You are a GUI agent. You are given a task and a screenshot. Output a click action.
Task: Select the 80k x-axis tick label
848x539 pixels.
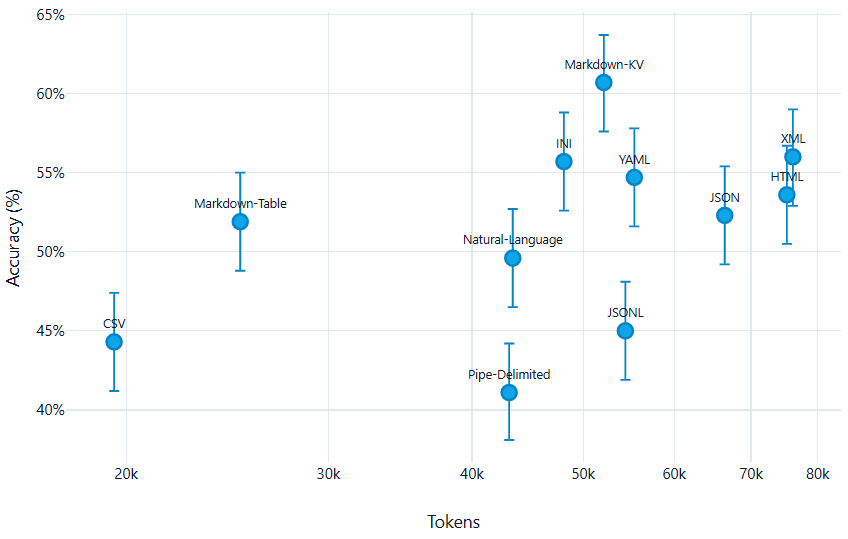[817, 473]
